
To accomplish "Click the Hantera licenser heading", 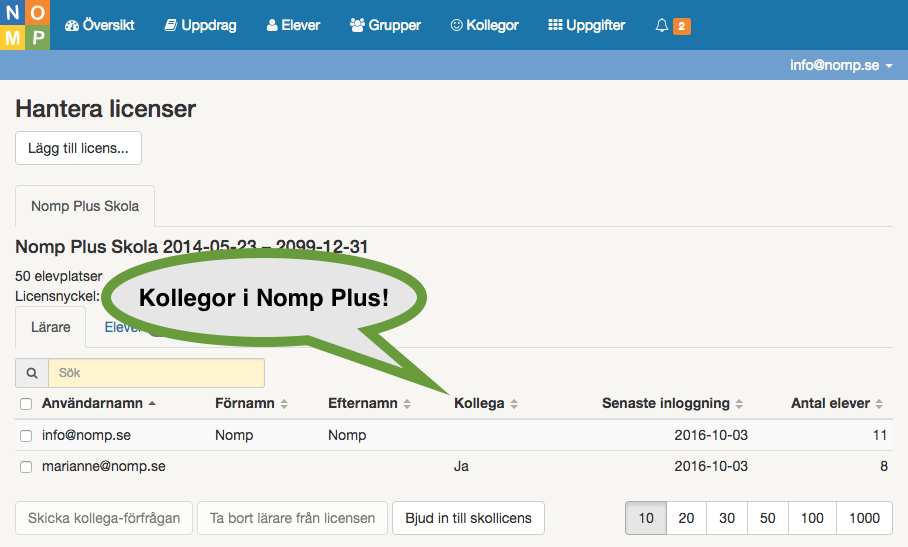I will coord(105,109).
